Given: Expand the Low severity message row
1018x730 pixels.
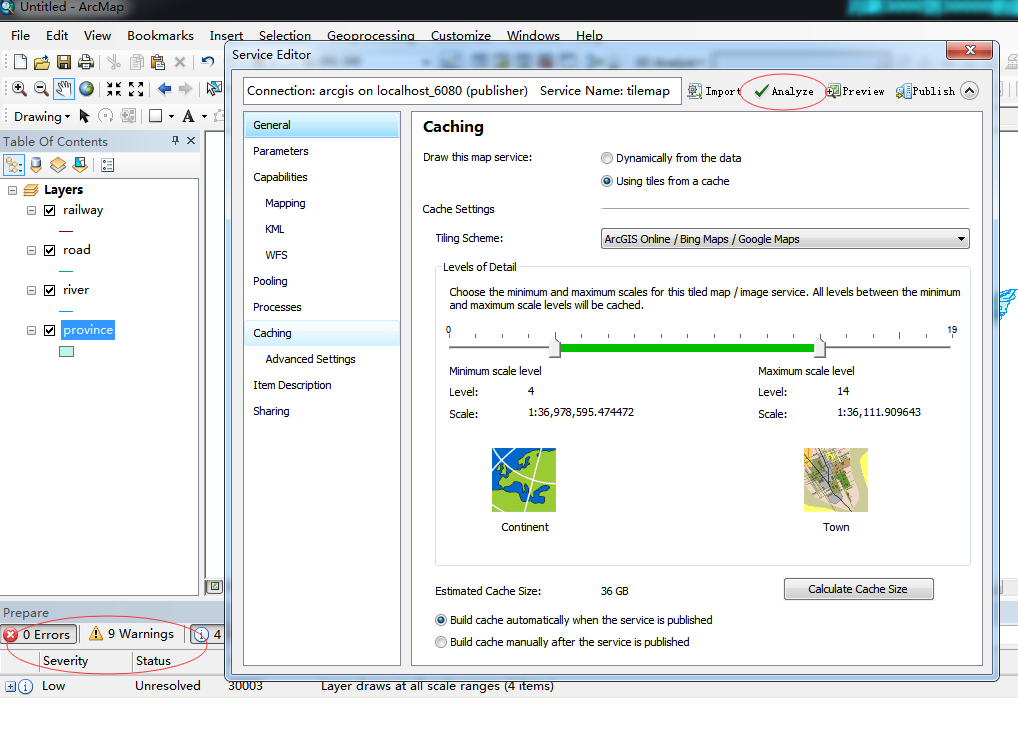Looking at the screenshot, I should click(10, 686).
